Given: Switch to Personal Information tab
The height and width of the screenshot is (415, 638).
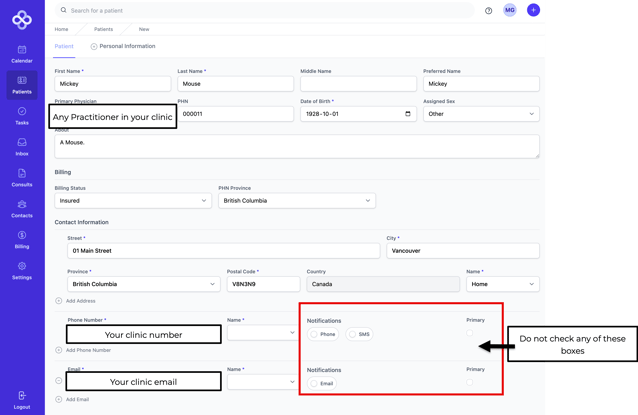Looking at the screenshot, I should [124, 46].
